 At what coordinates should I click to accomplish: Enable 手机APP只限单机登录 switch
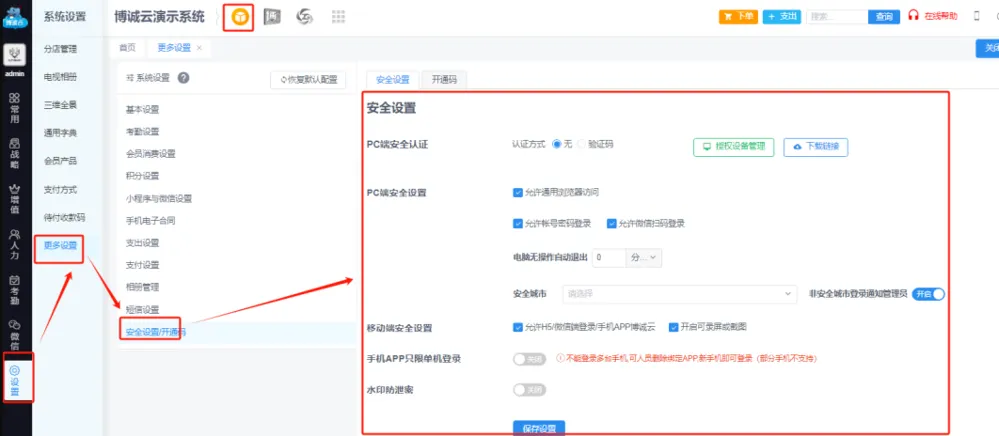(x=530, y=358)
